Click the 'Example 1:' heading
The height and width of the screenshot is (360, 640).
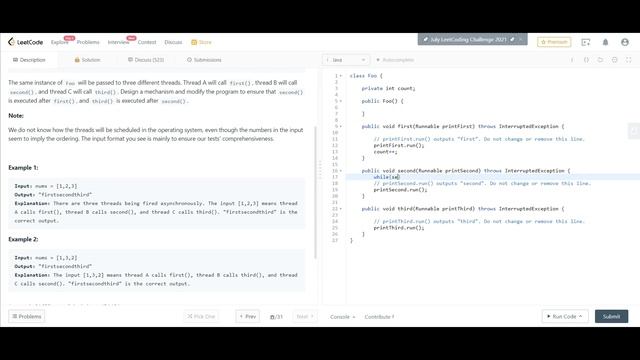click(23, 168)
